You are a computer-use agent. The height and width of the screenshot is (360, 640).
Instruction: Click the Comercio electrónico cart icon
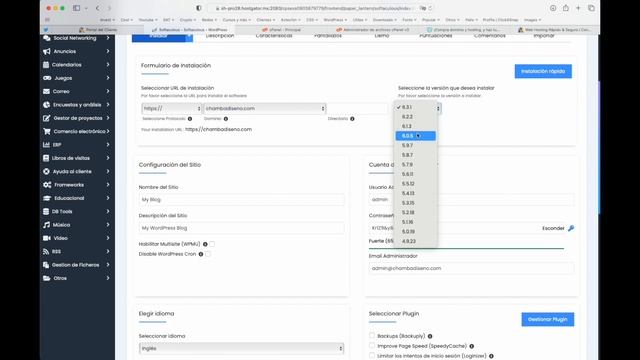[x=47, y=131]
